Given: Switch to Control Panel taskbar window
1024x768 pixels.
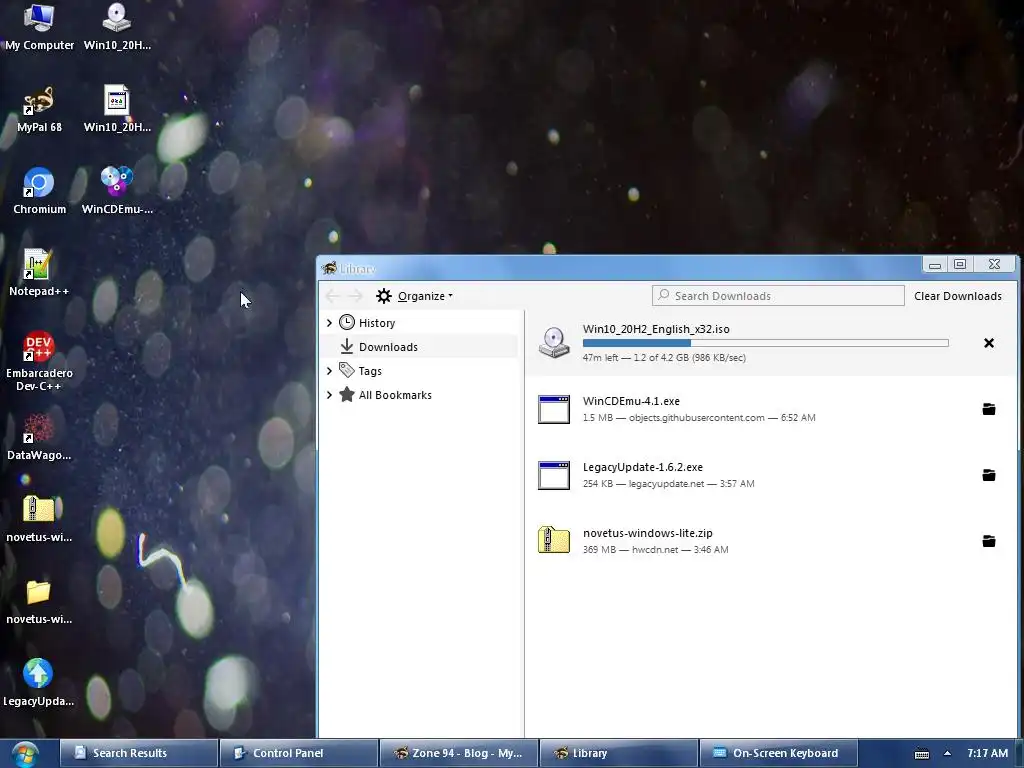Looking at the screenshot, I should tap(299, 754).
